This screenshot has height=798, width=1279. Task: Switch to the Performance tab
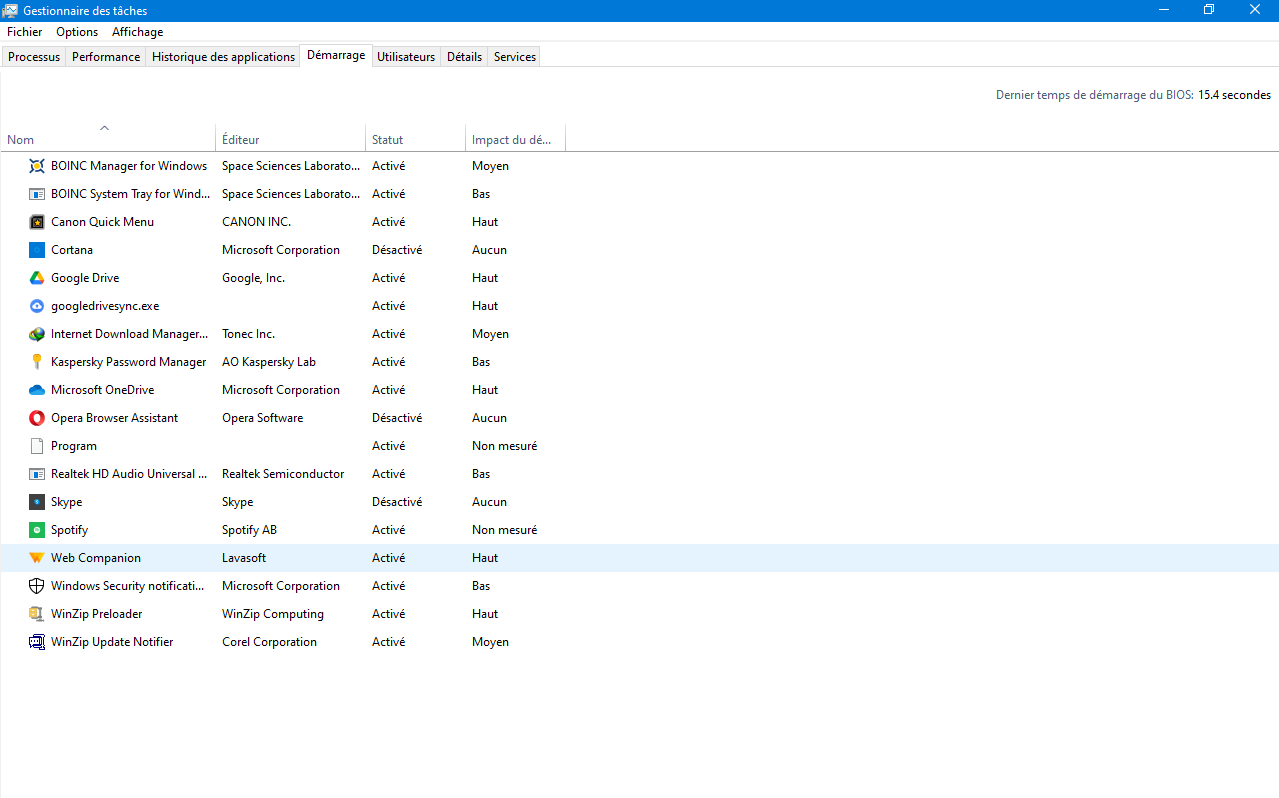pos(106,57)
